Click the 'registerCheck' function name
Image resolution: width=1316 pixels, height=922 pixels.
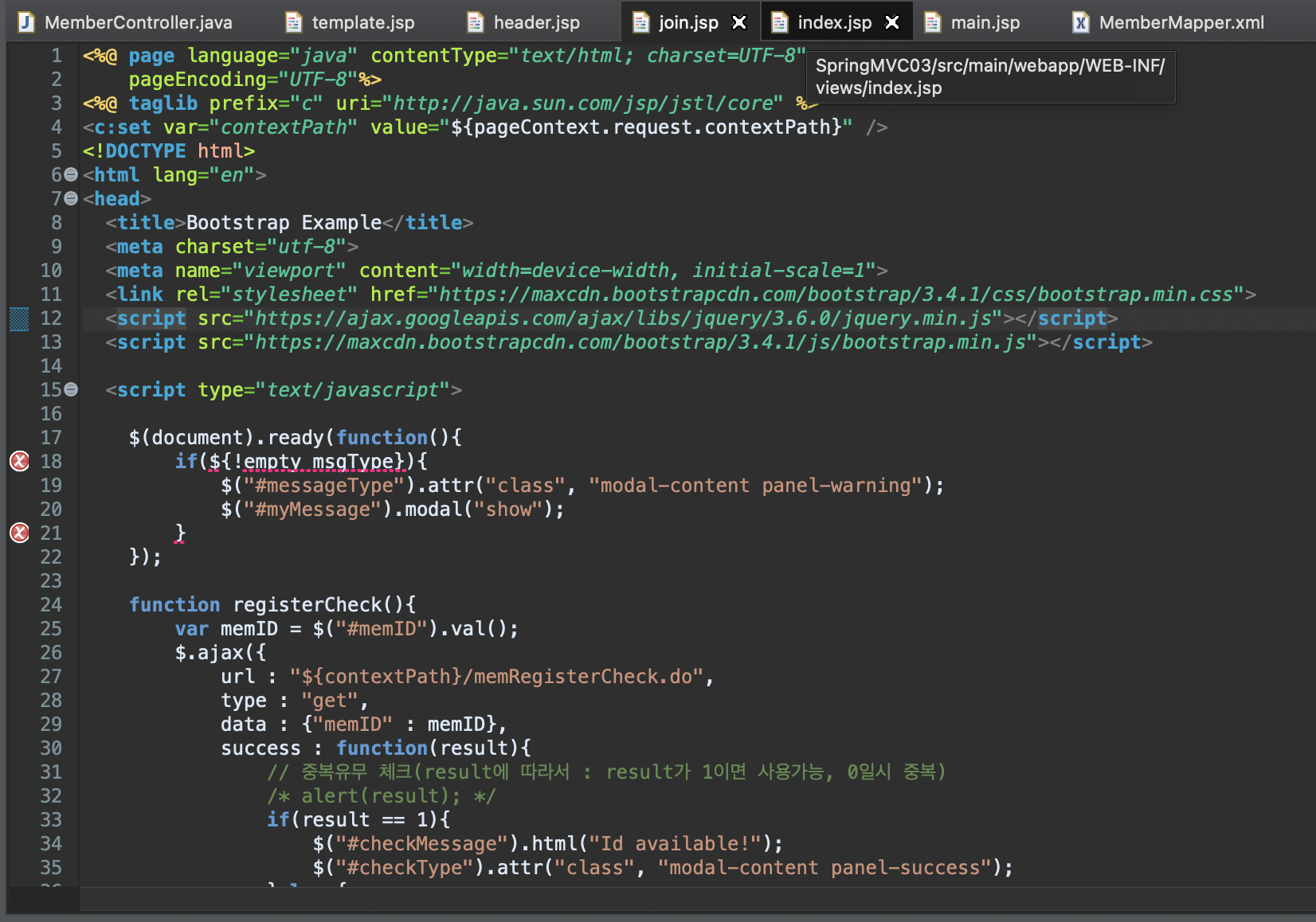(307, 605)
